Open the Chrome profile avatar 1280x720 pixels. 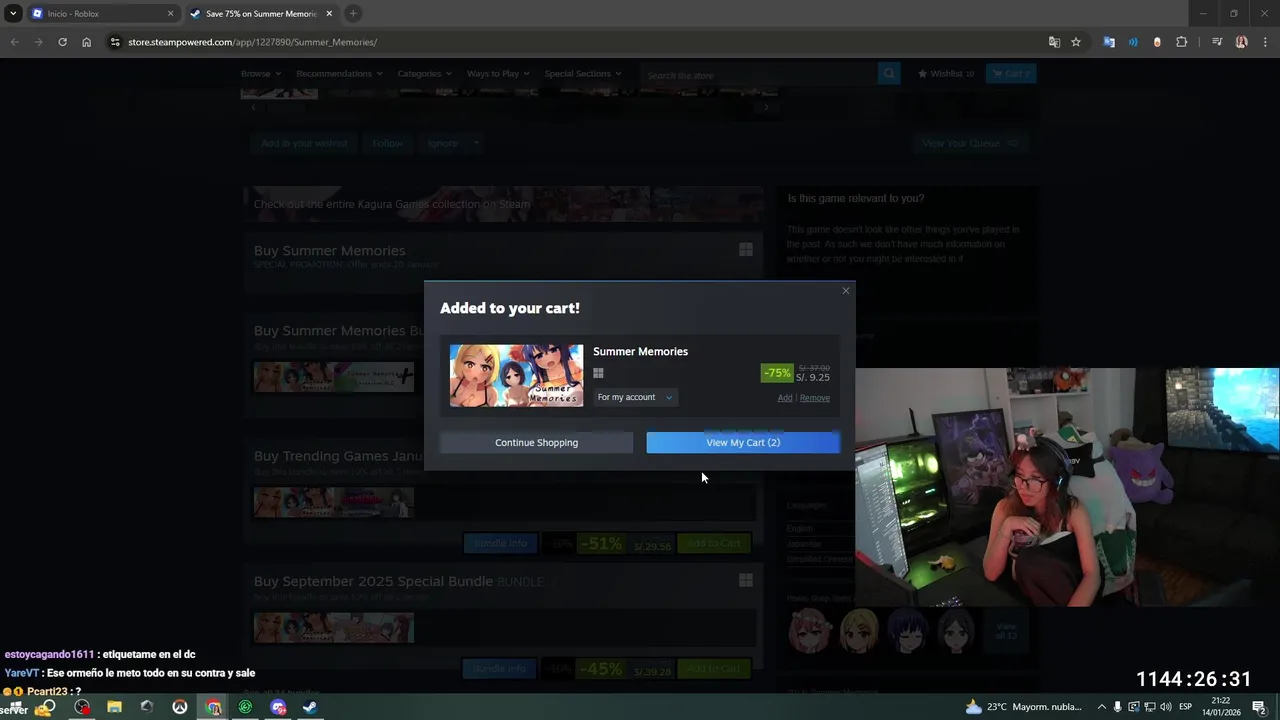point(1242,42)
